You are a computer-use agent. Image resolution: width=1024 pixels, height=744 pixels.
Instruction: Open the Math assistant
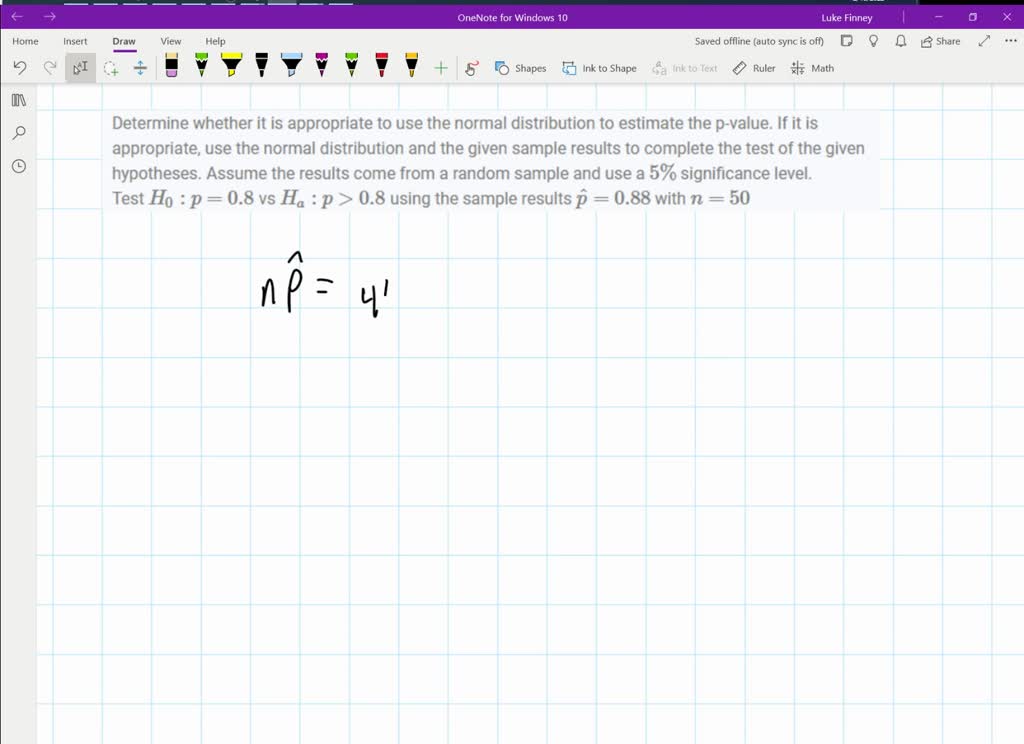pos(813,68)
